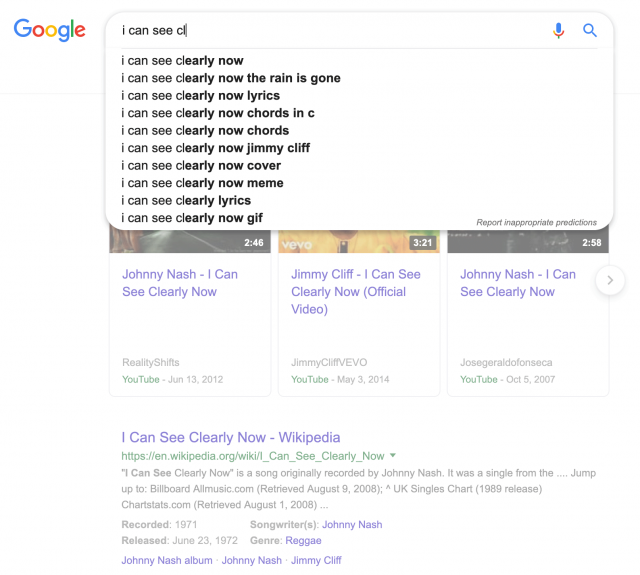Choose "i can see clearly now chords in c"
Viewport: 640px width, 575px height.
pyautogui.click(x=218, y=113)
